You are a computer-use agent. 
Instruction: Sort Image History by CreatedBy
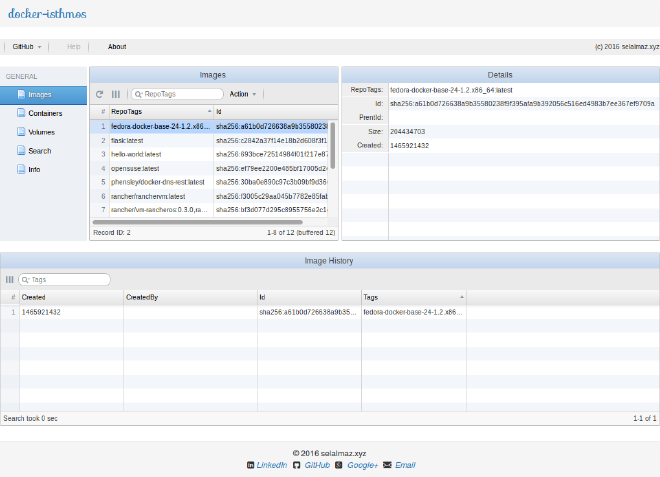pos(190,297)
